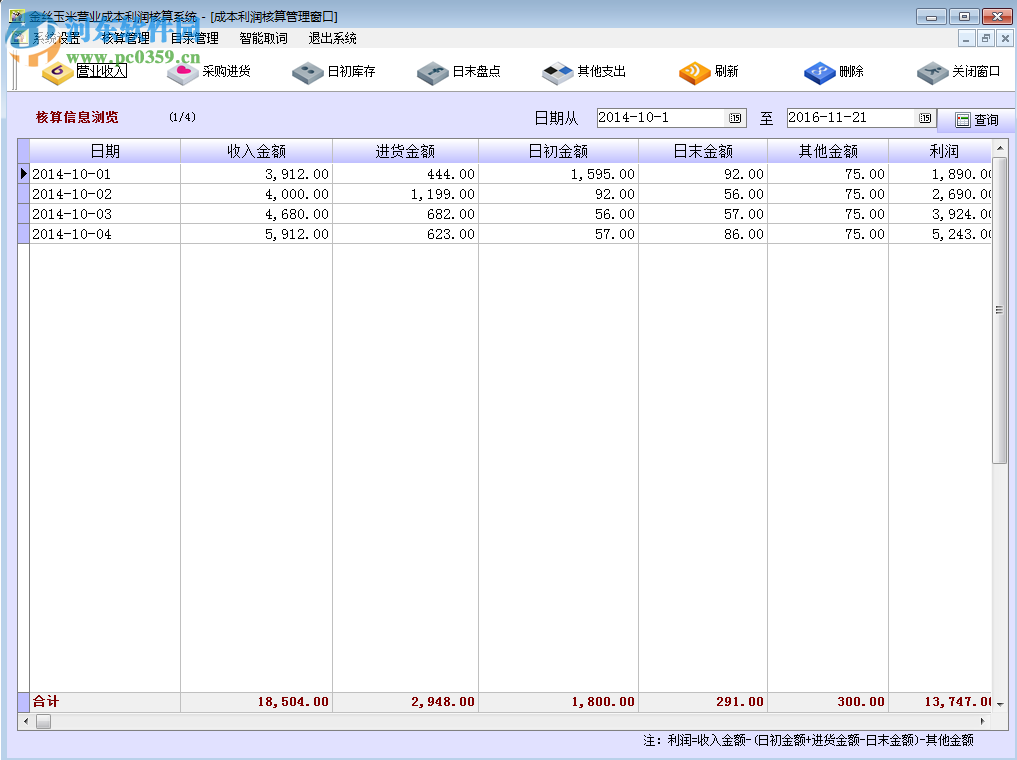Screen dimensions: 1017x760
Task: Delete the selected record using 删除
Action: [835, 72]
